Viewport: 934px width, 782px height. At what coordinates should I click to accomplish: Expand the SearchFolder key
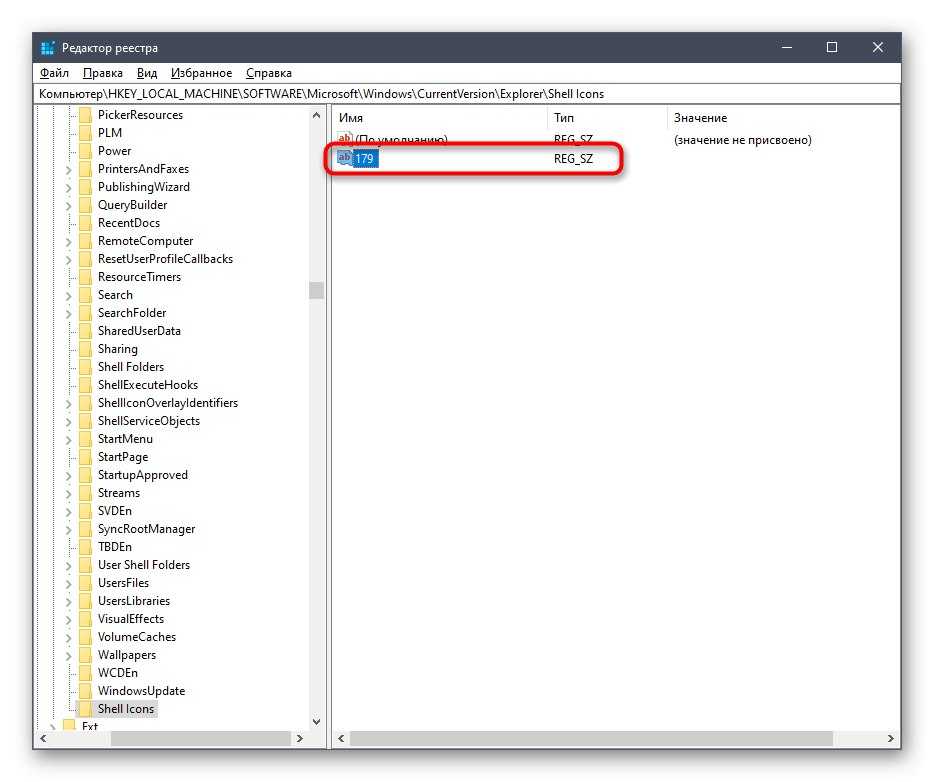point(68,314)
